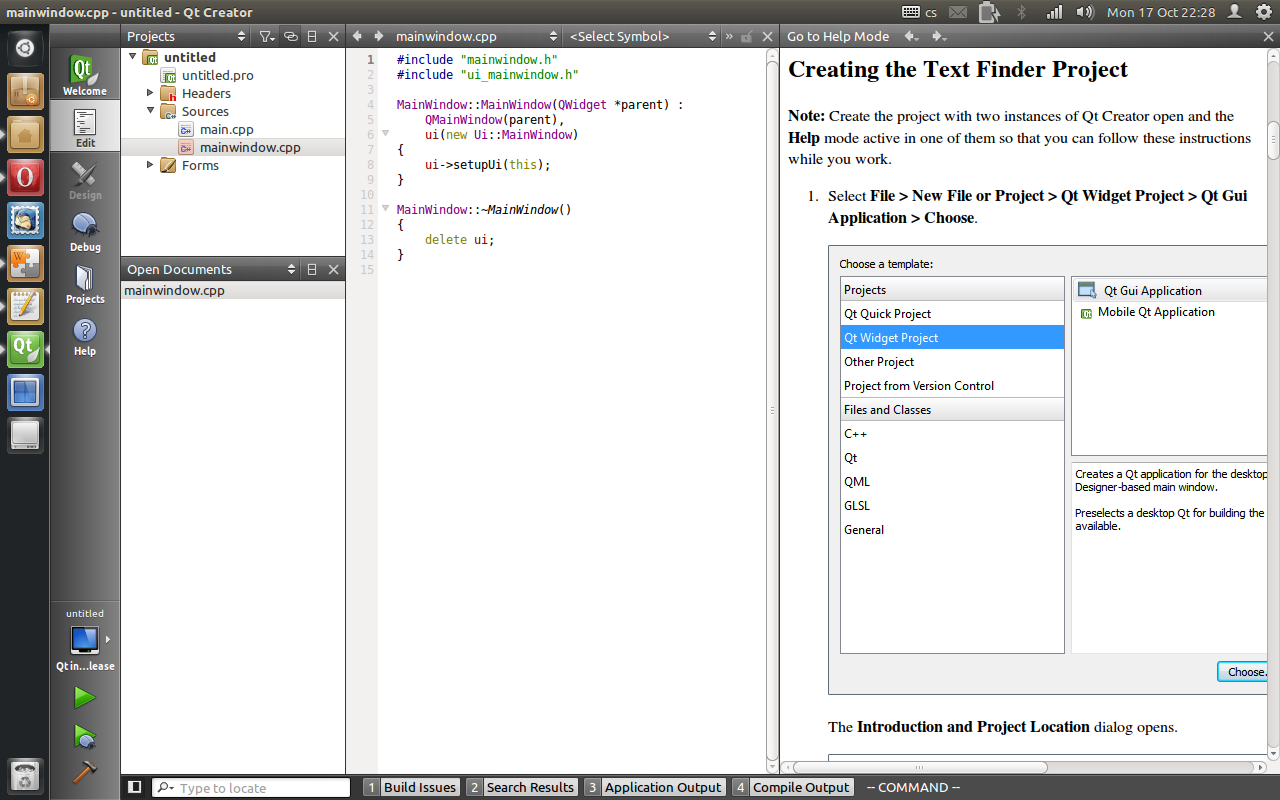Open the Search Results pane

point(521,787)
